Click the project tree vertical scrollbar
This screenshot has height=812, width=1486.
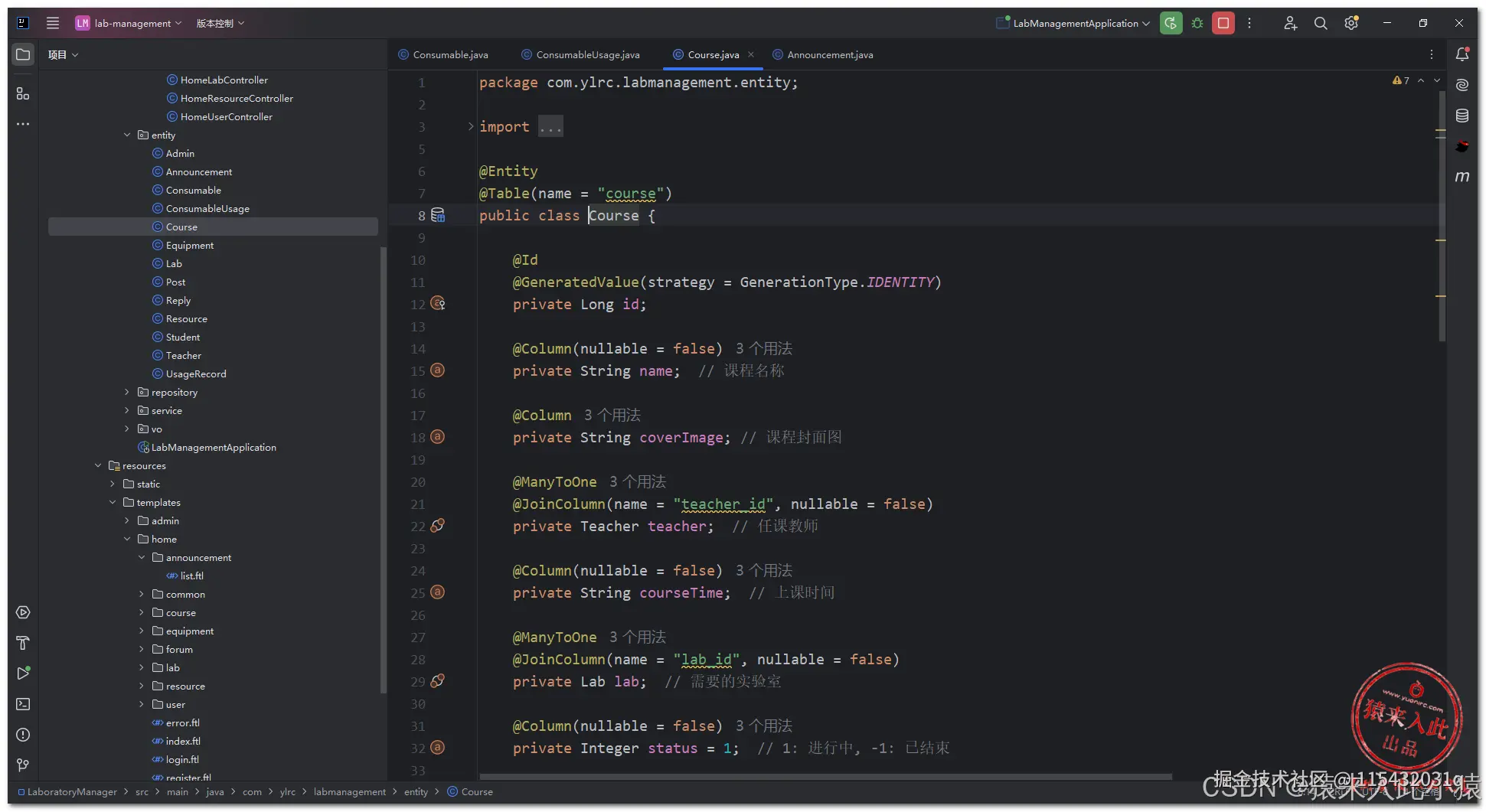384,471
